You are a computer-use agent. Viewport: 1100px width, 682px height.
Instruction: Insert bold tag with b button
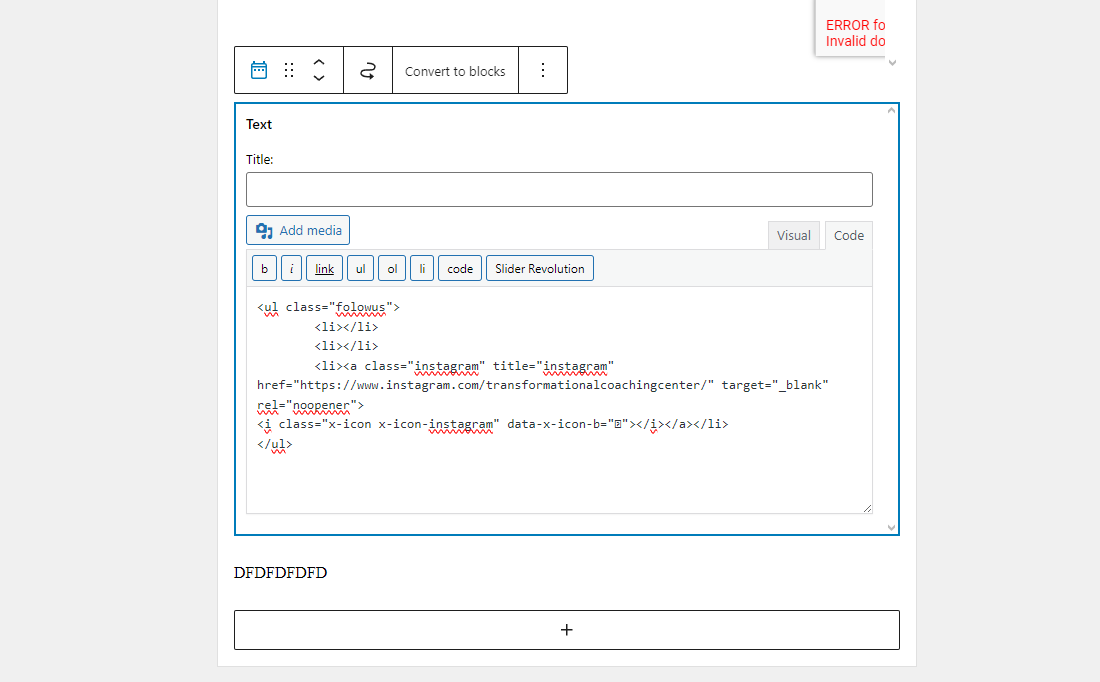[264, 269]
